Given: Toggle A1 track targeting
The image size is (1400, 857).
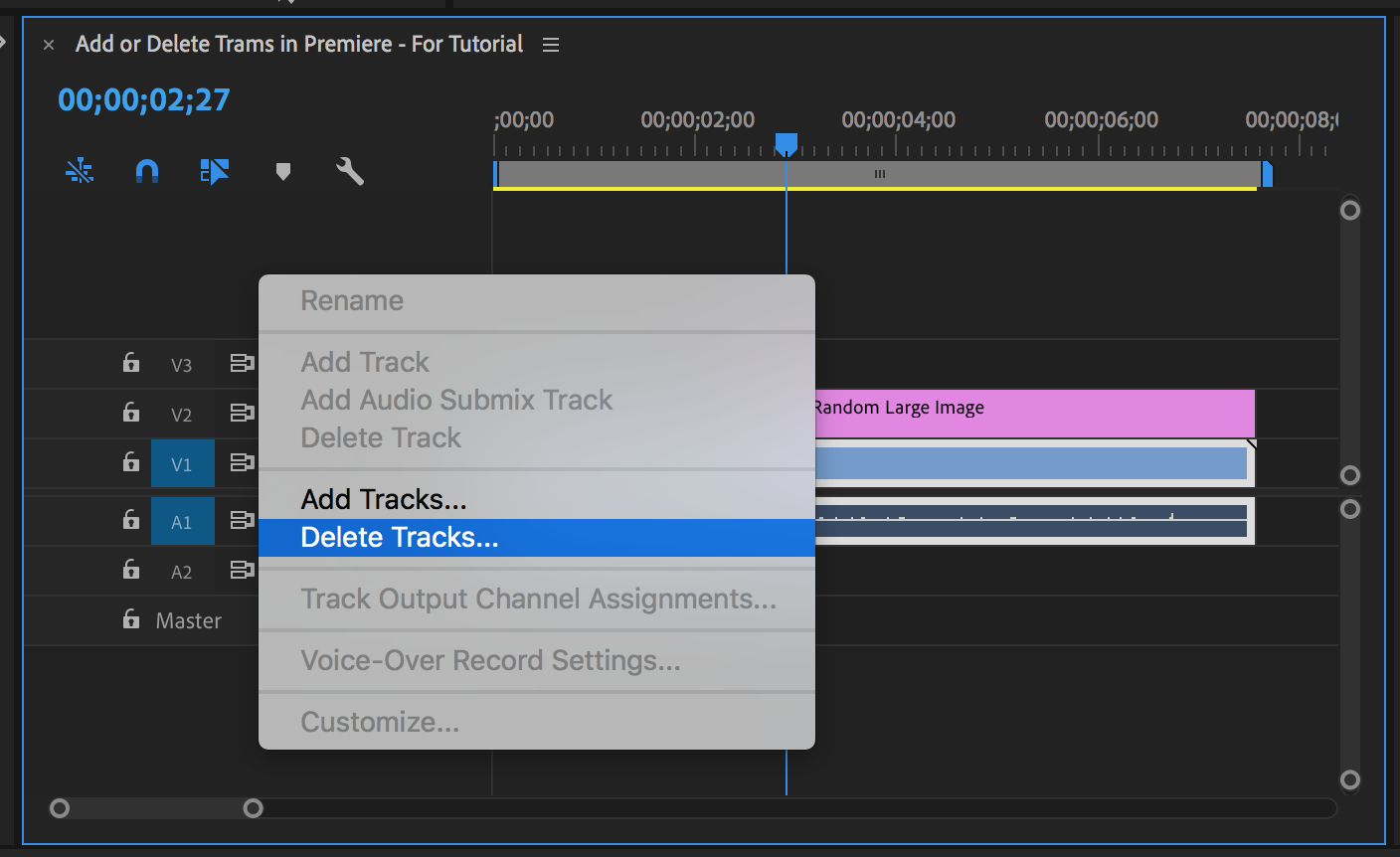Looking at the screenshot, I should (x=182, y=521).
